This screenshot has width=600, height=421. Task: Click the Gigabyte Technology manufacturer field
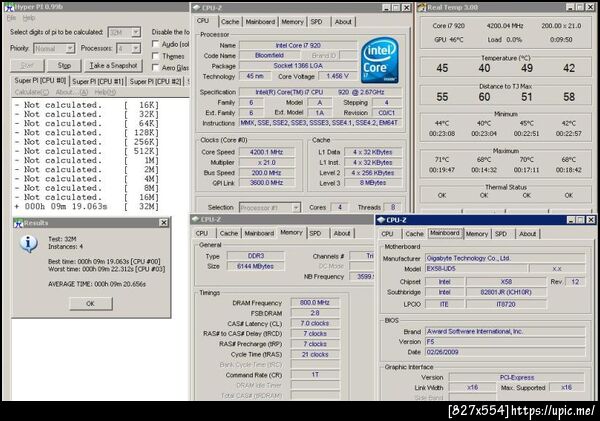tap(505, 258)
